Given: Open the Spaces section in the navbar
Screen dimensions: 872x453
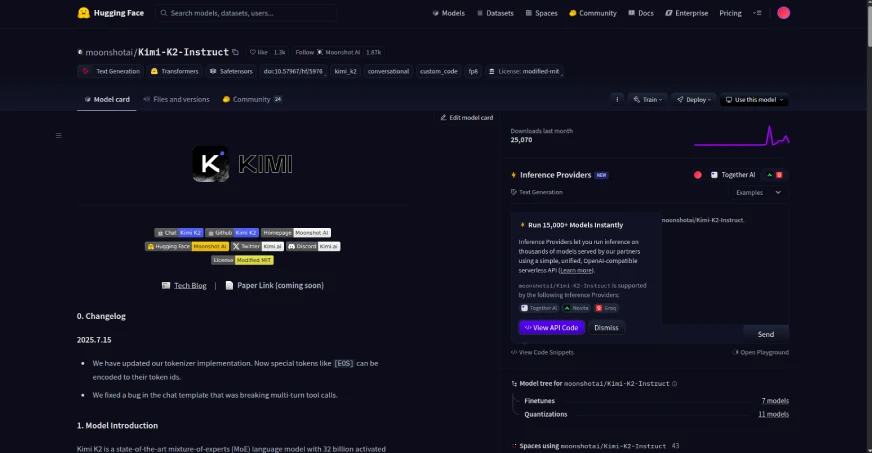Looking at the screenshot, I should [x=541, y=13].
